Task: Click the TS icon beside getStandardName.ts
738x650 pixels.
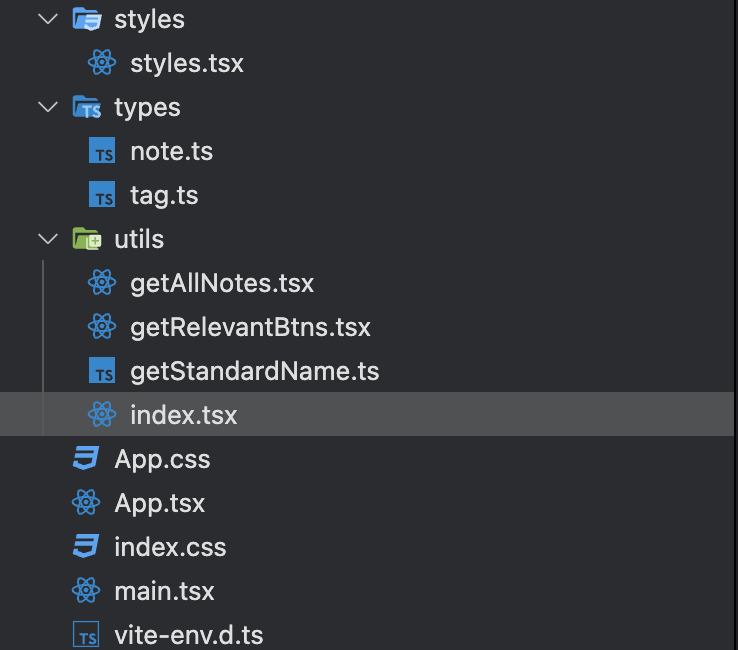Action: [102, 370]
